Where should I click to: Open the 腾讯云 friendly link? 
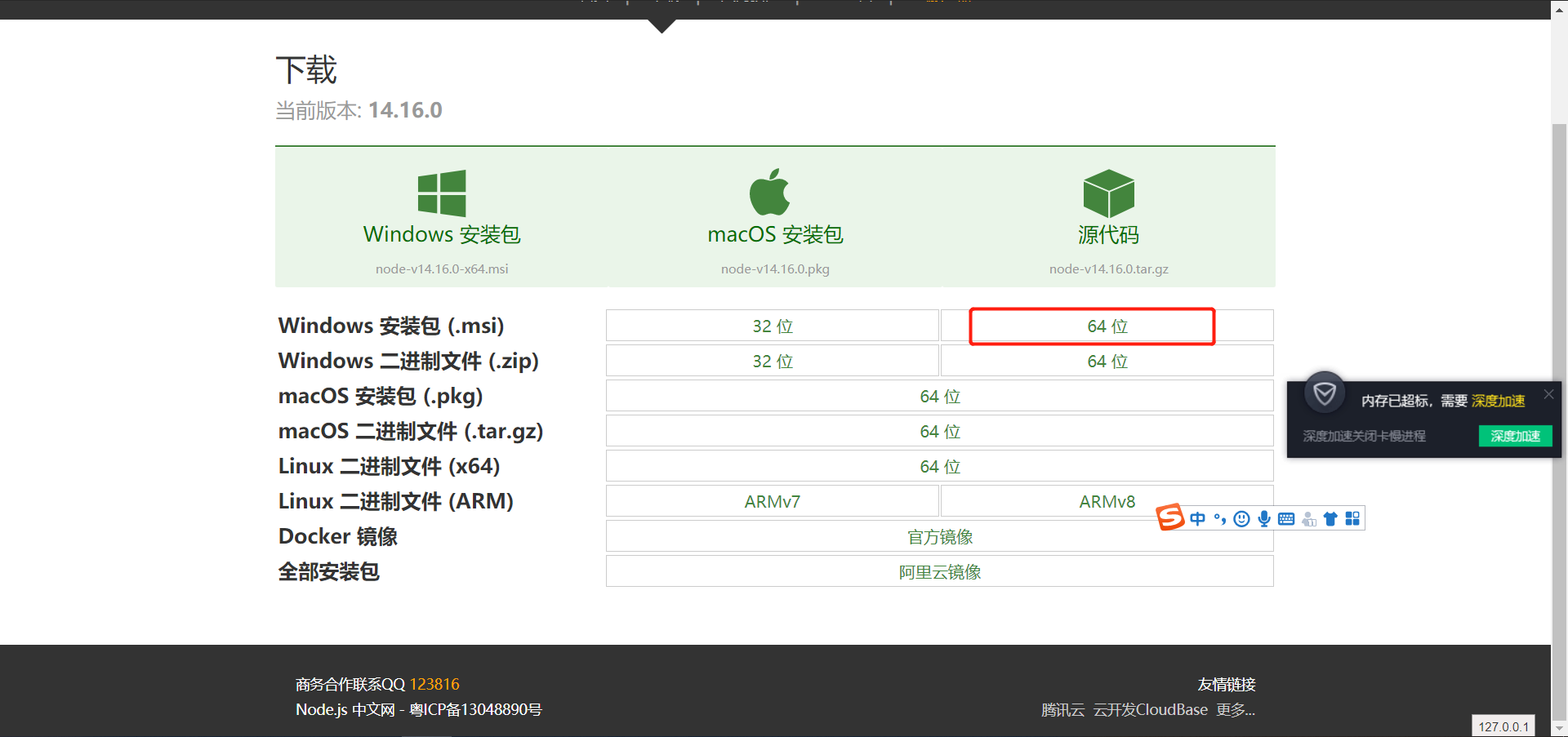(1063, 709)
